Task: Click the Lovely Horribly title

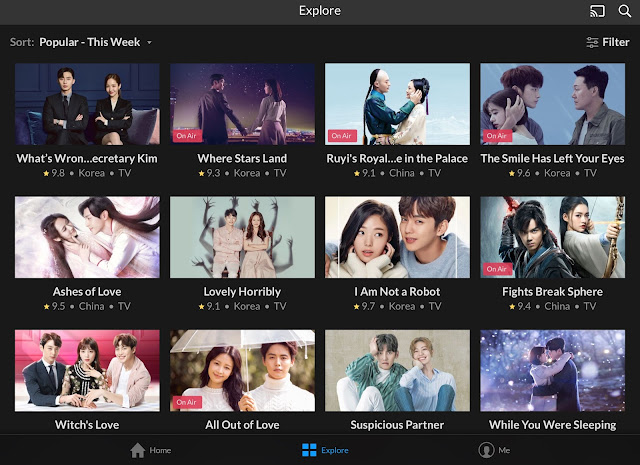Action: 242,291
